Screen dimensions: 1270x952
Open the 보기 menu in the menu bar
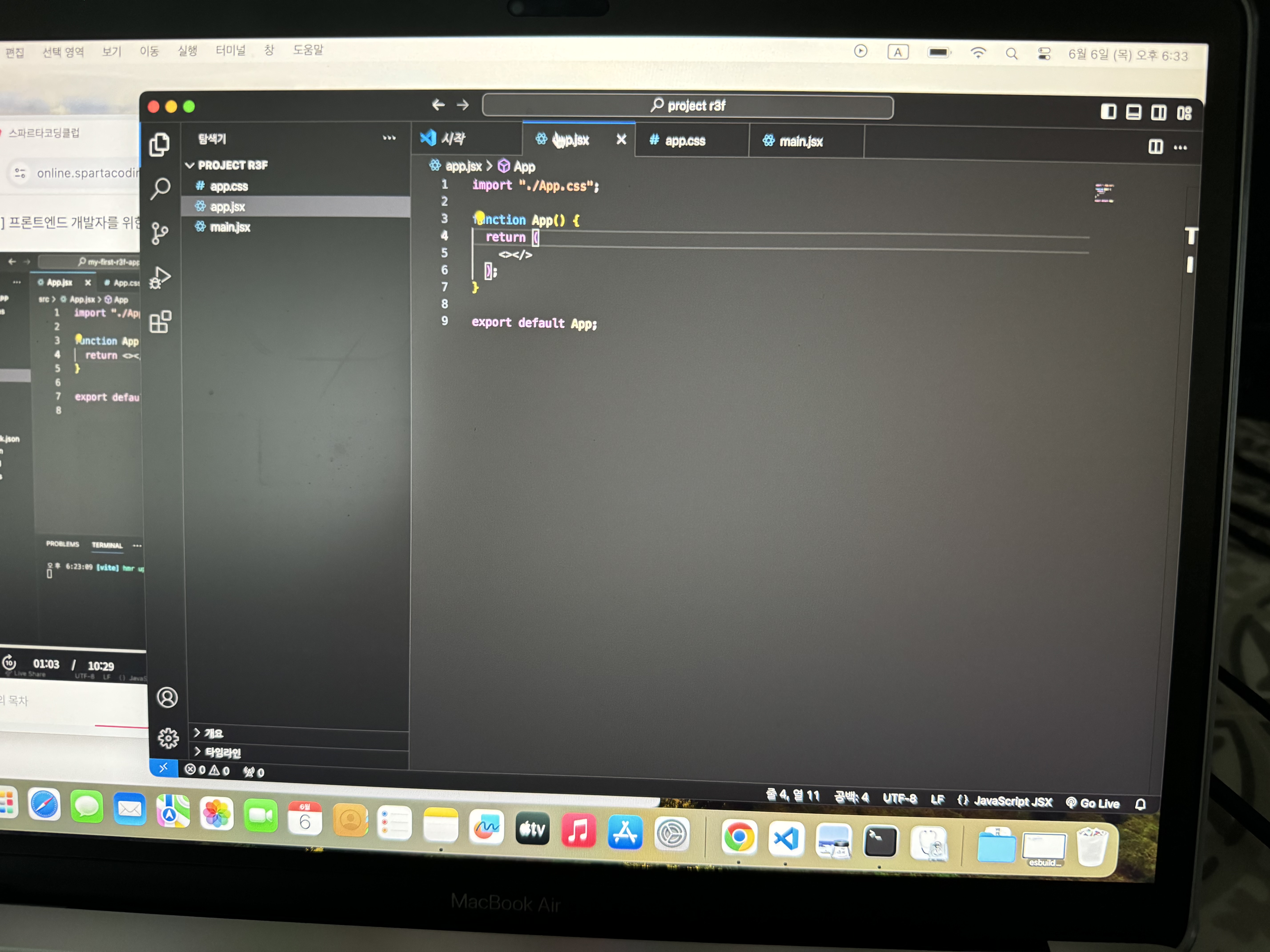(112, 52)
